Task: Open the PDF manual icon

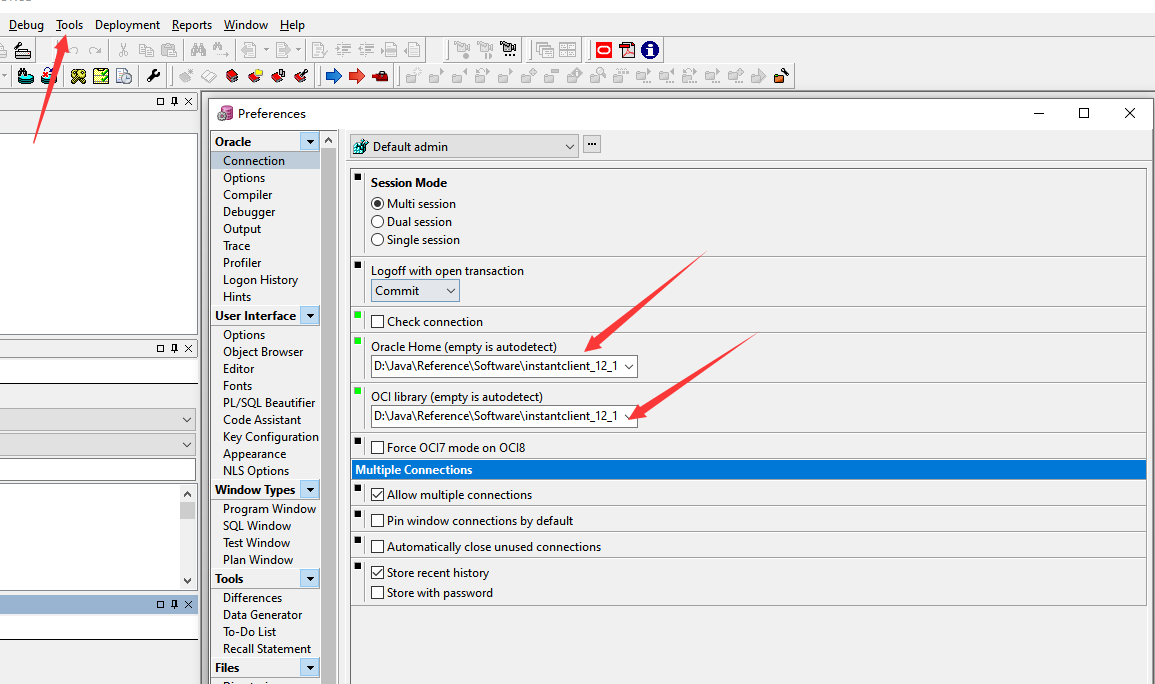Action: coord(627,50)
